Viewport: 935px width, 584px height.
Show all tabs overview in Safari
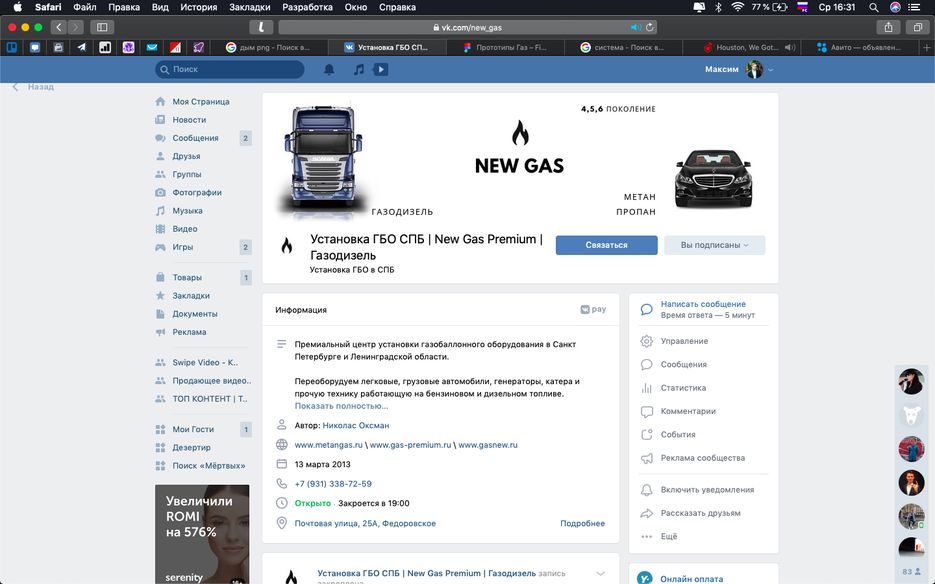click(918, 27)
